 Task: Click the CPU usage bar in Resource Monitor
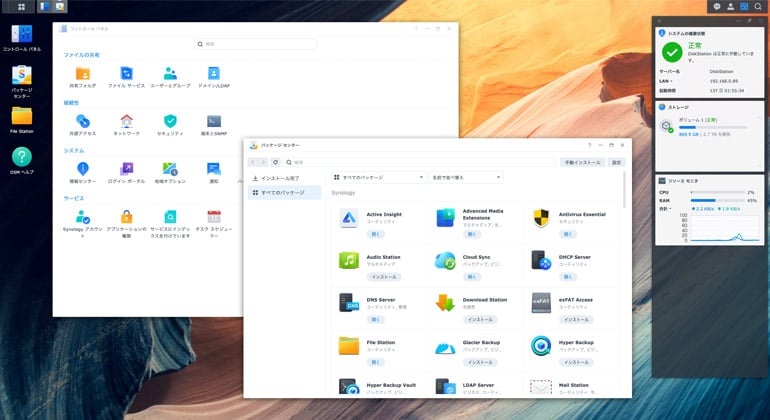717,193
